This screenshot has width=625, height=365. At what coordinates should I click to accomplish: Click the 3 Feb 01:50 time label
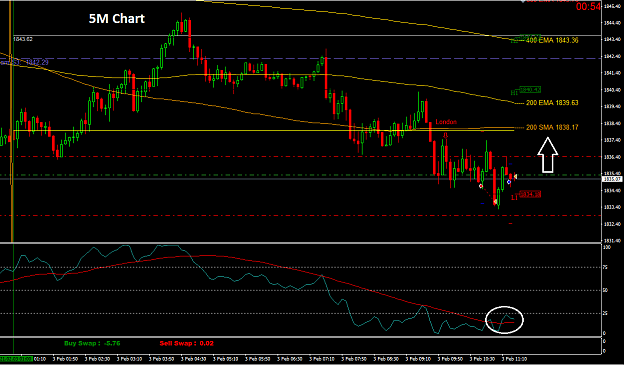coord(65,359)
